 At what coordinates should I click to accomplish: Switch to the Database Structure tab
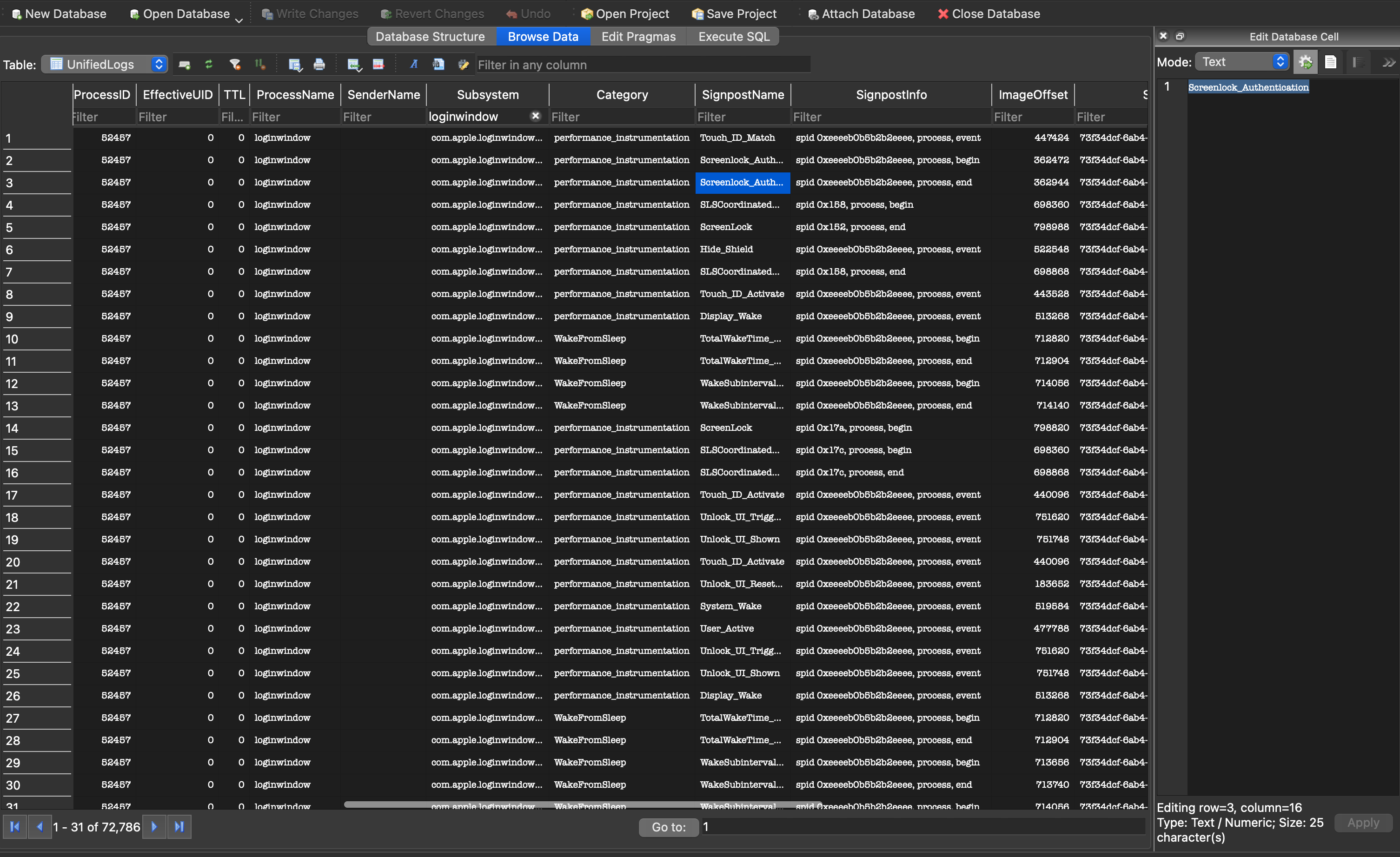(x=430, y=37)
